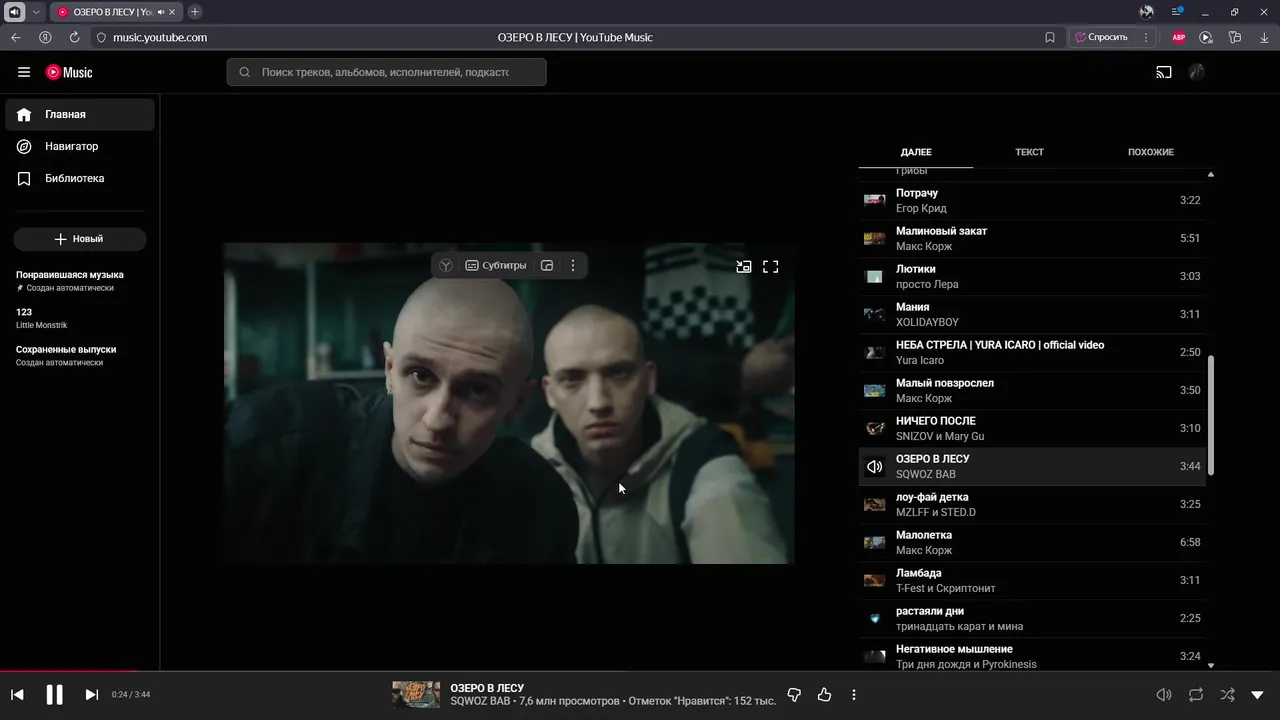Open the playlist named 123
The width and height of the screenshot is (1280, 720).
[41, 318]
